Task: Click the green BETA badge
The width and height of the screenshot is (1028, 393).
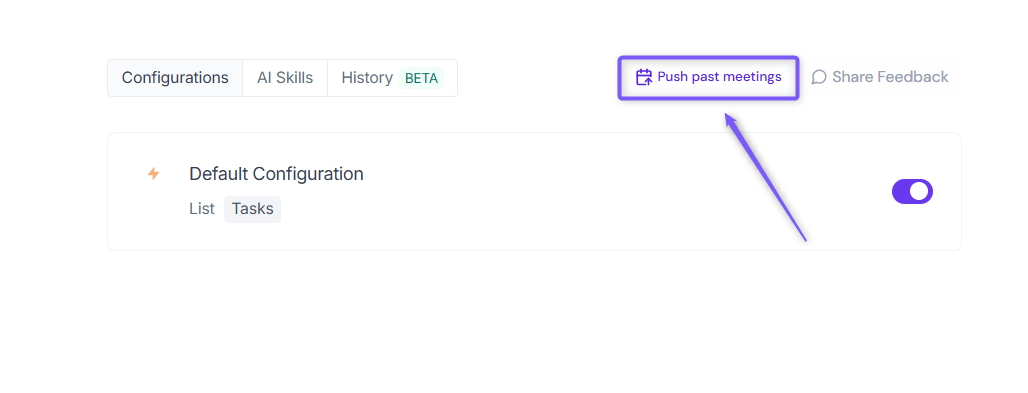Action: coord(422,78)
